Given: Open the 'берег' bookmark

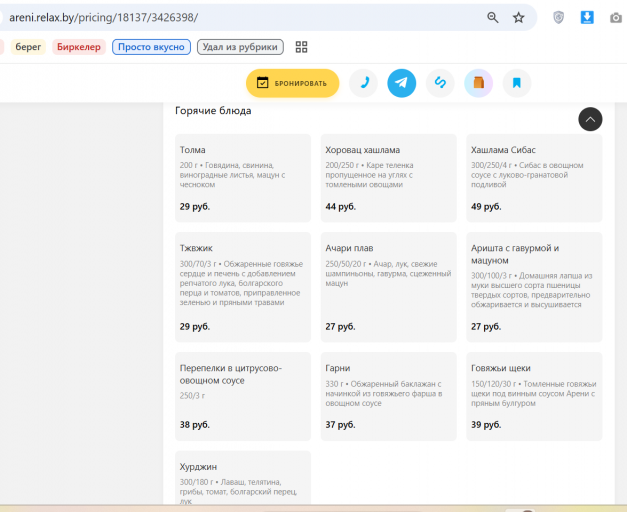Looking at the screenshot, I should tap(28, 47).
